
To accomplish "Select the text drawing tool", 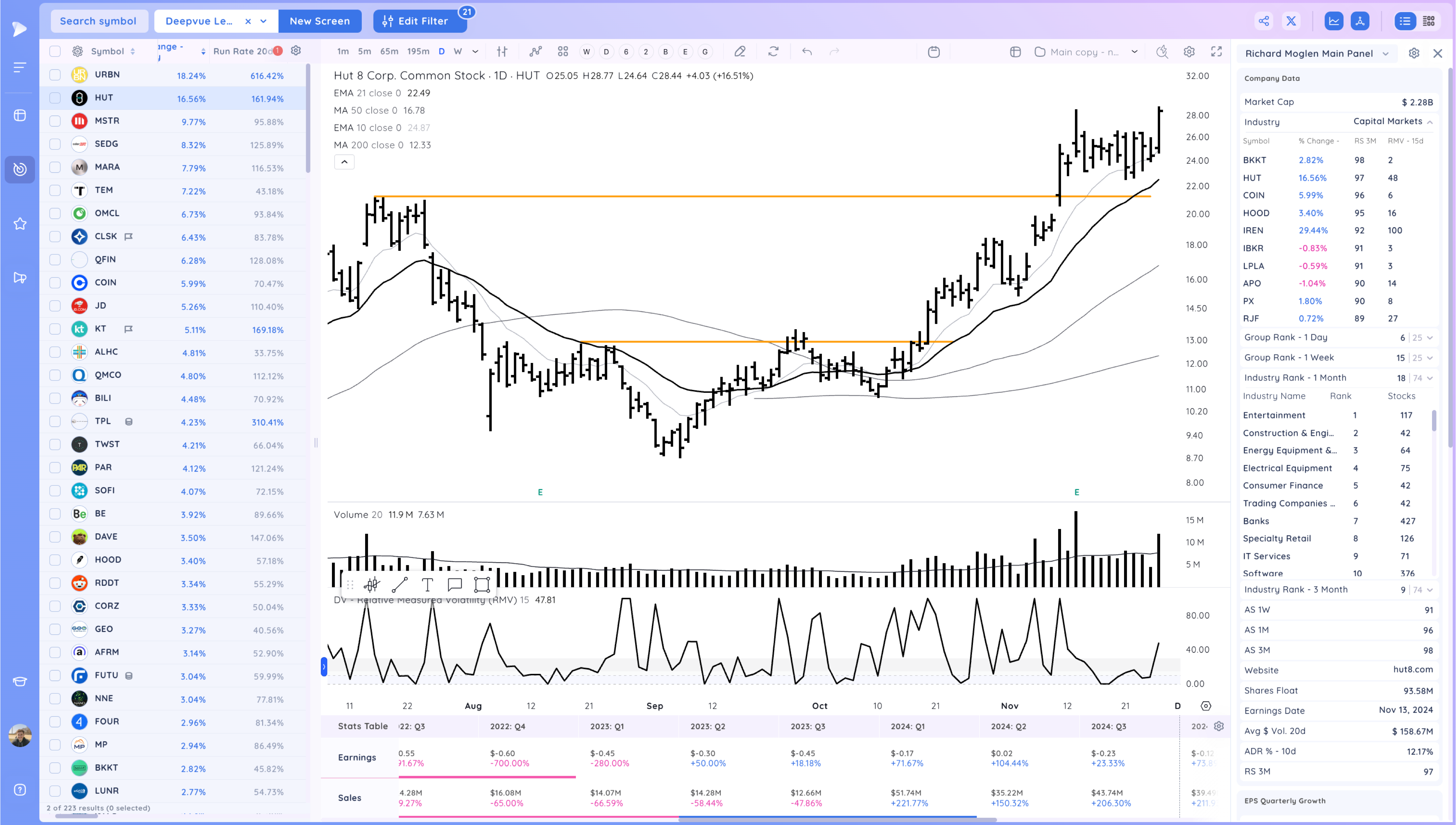I will (428, 584).
